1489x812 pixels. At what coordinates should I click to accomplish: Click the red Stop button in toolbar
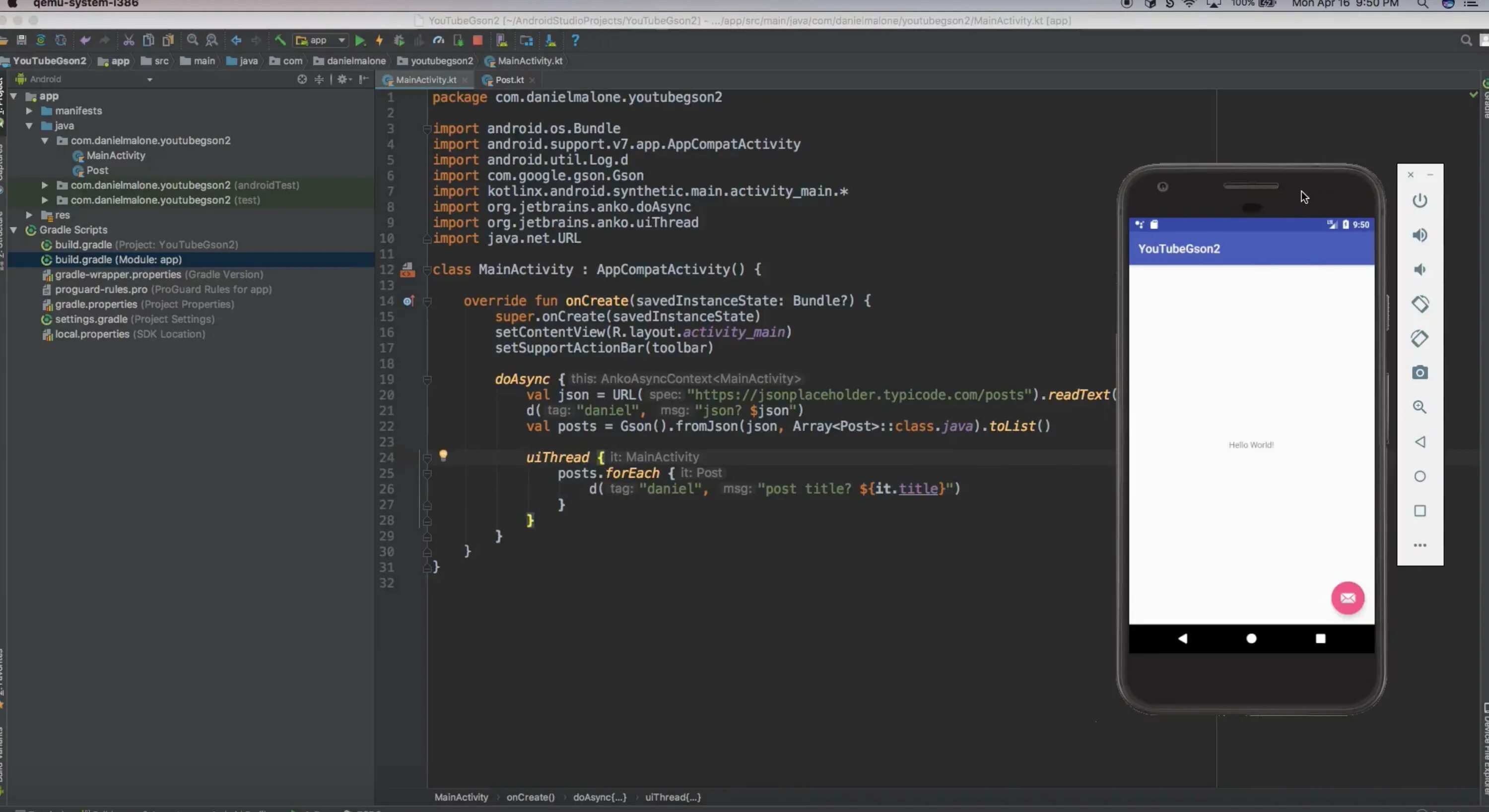click(x=477, y=41)
